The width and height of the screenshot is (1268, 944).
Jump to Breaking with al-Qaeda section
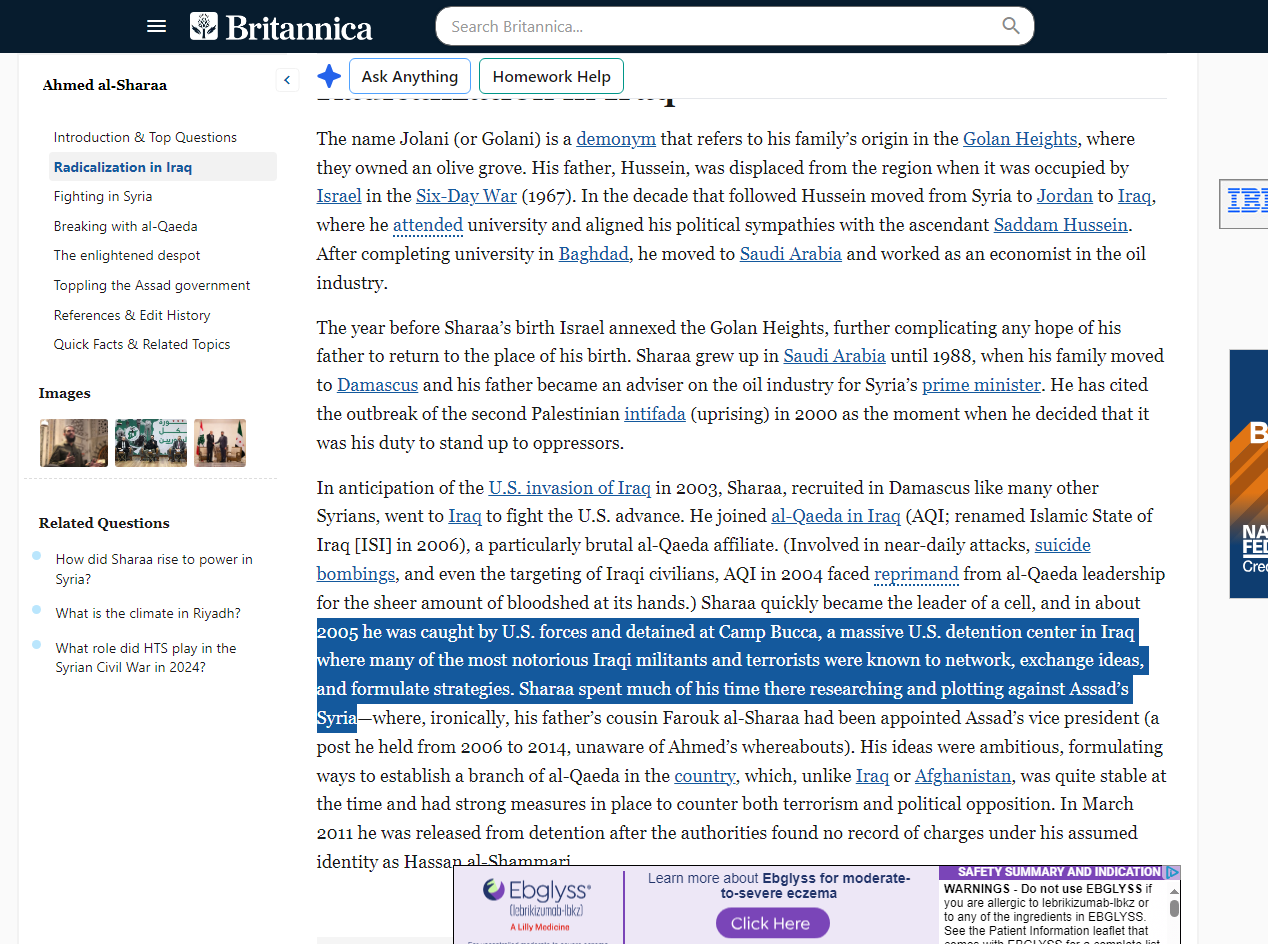click(x=126, y=226)
